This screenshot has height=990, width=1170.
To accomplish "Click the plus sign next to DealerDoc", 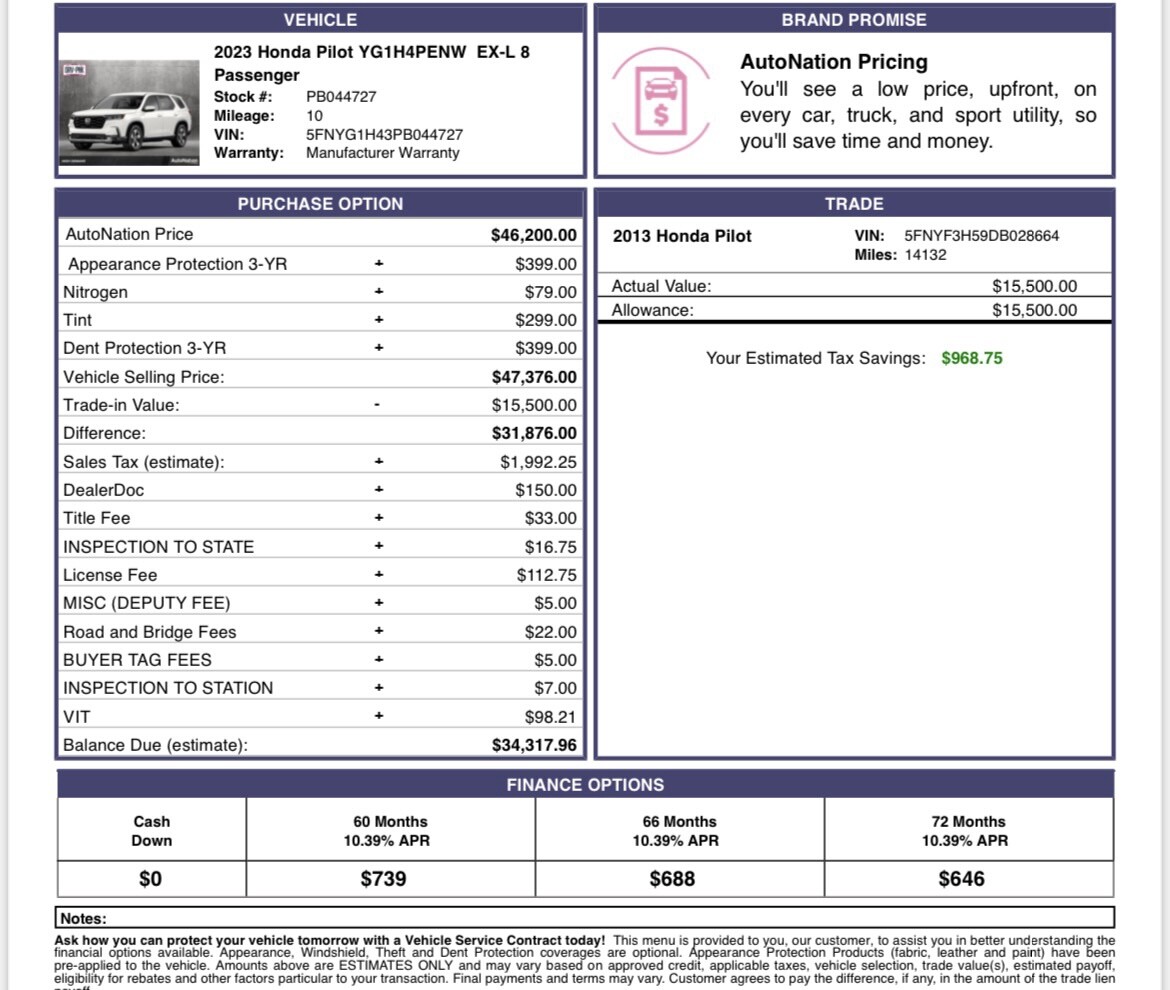I will 377,489.
